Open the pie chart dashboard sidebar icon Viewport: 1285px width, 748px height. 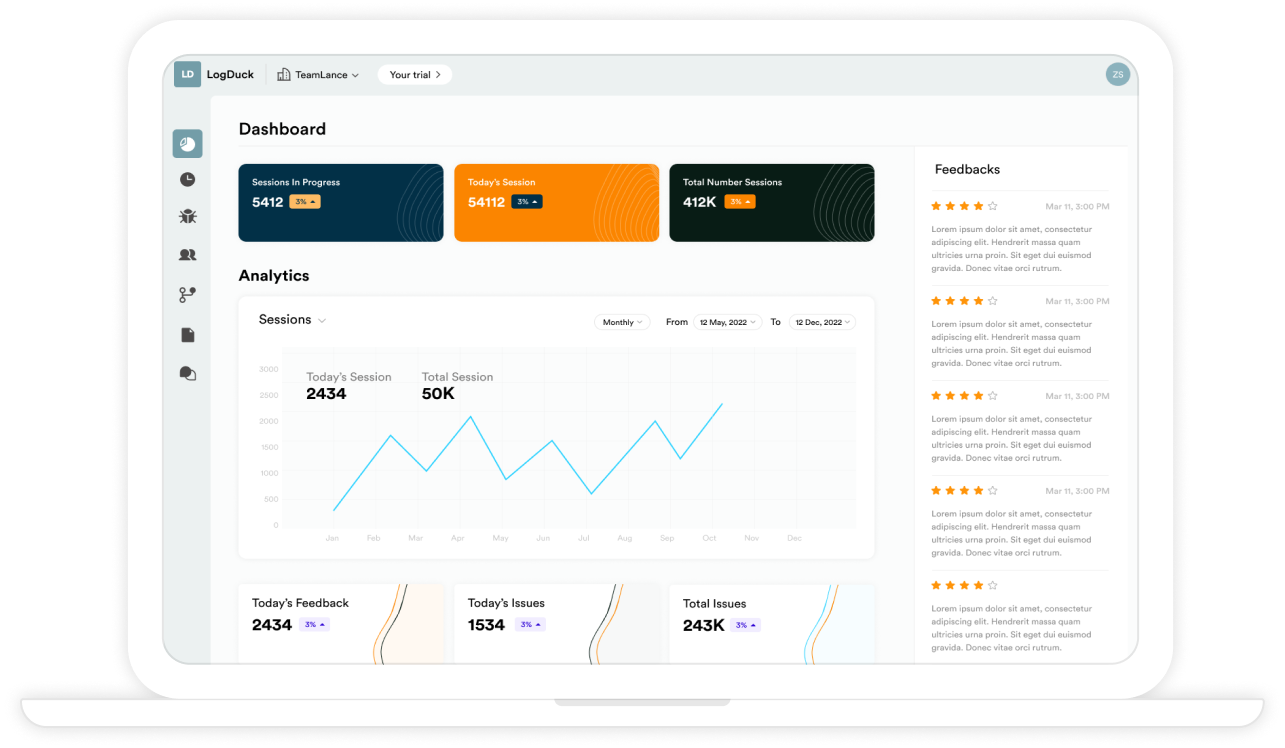click(187, 144)
